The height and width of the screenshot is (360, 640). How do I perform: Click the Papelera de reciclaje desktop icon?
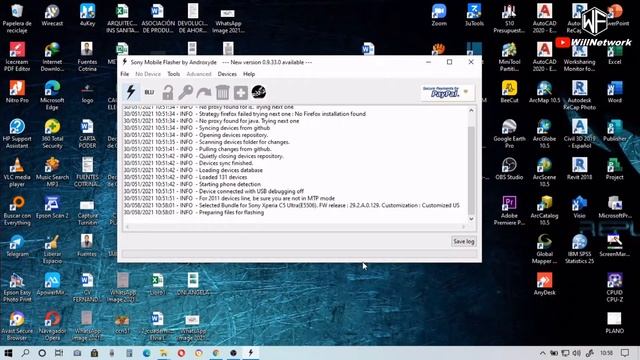click(17, 18)
